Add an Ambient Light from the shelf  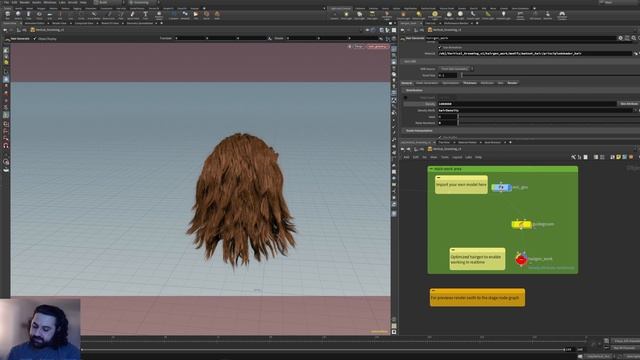pyautogui.click(x=503, y=15)
